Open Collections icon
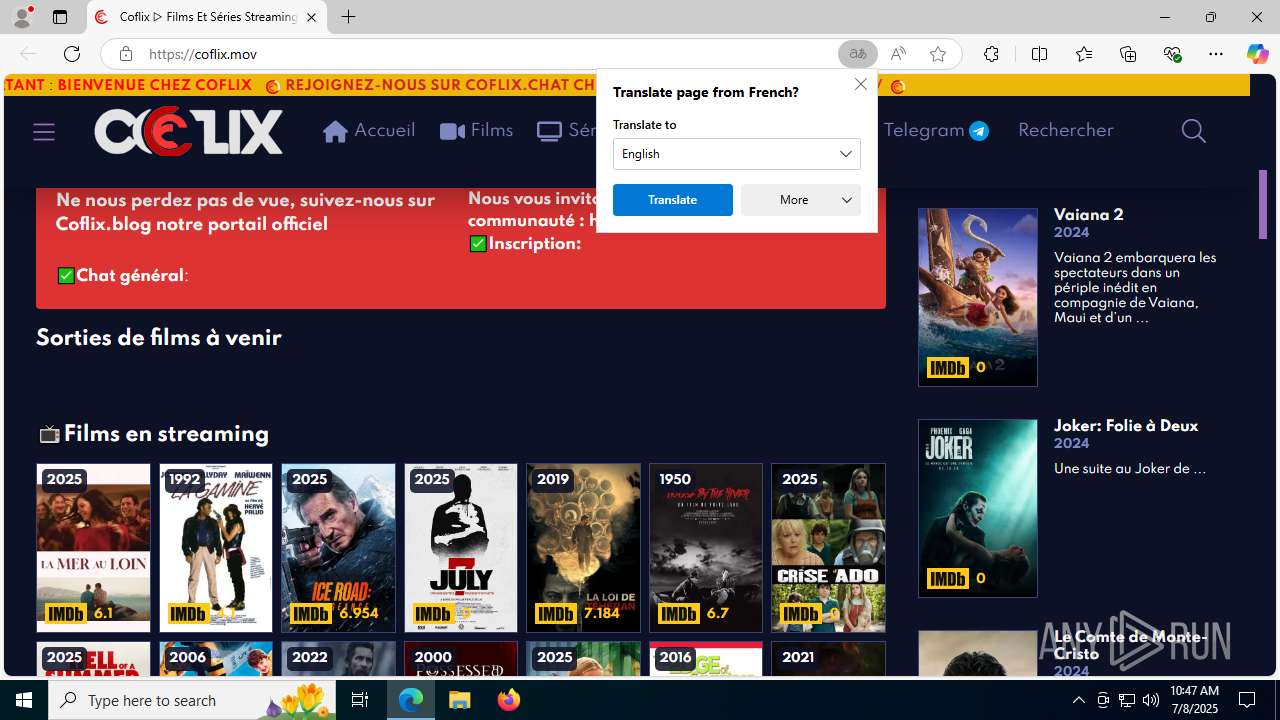1280x720 pixels. (1128, 54)
